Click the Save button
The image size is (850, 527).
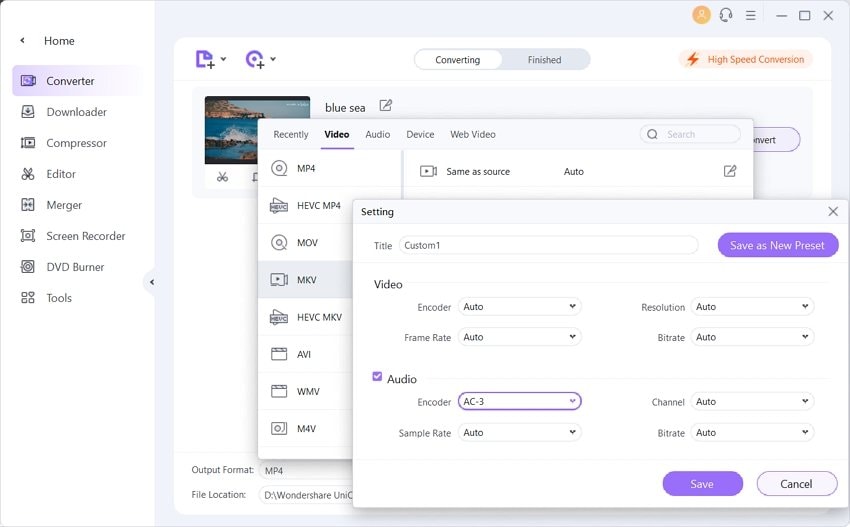click(x=702, y=484)
